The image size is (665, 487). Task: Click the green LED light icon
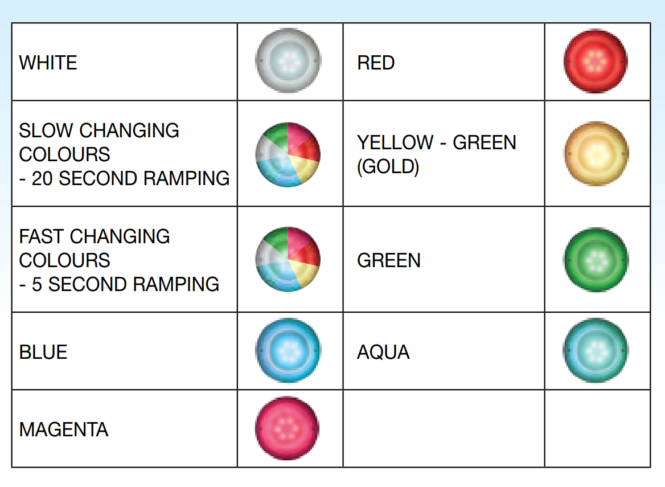(x=596, y=260)
